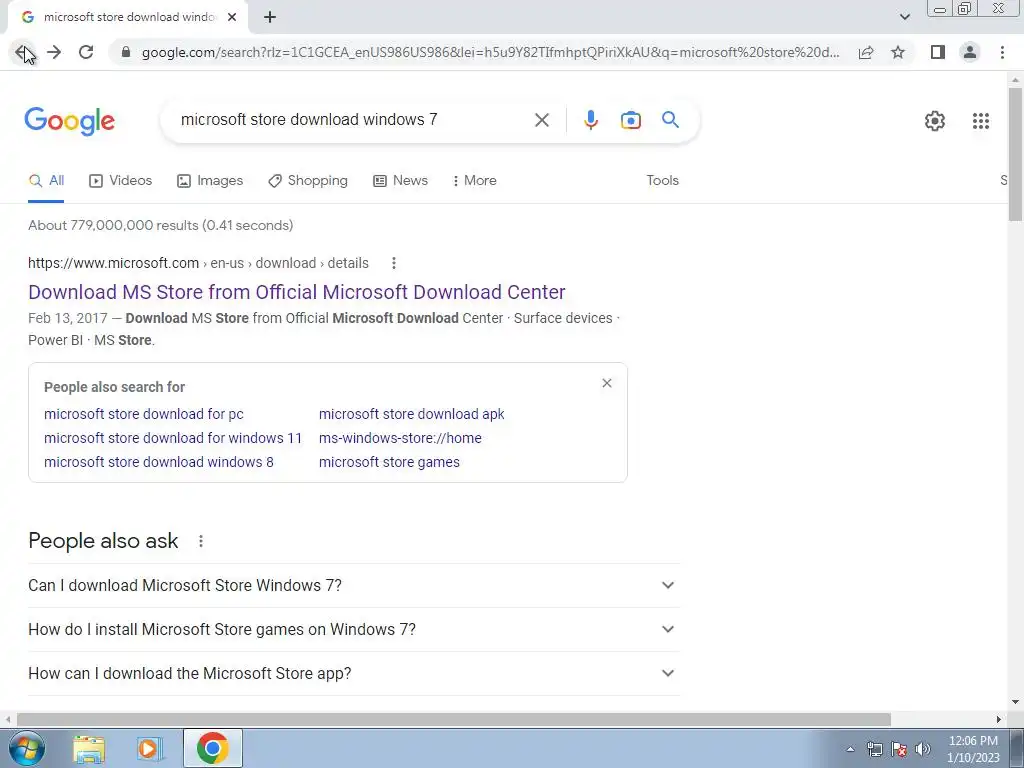1024x768 pixels.
Task: Open the More search filters menu
Action: 475,181
